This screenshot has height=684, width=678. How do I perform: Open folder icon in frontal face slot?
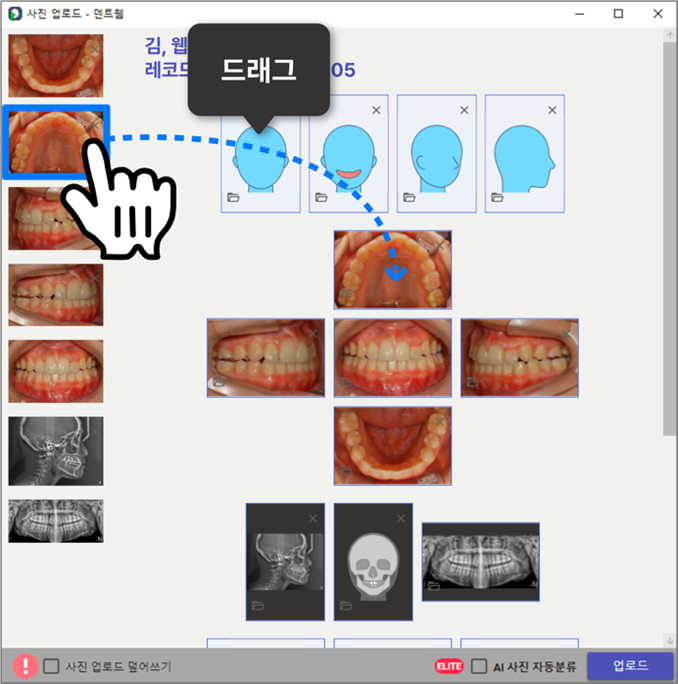(234, 198)
